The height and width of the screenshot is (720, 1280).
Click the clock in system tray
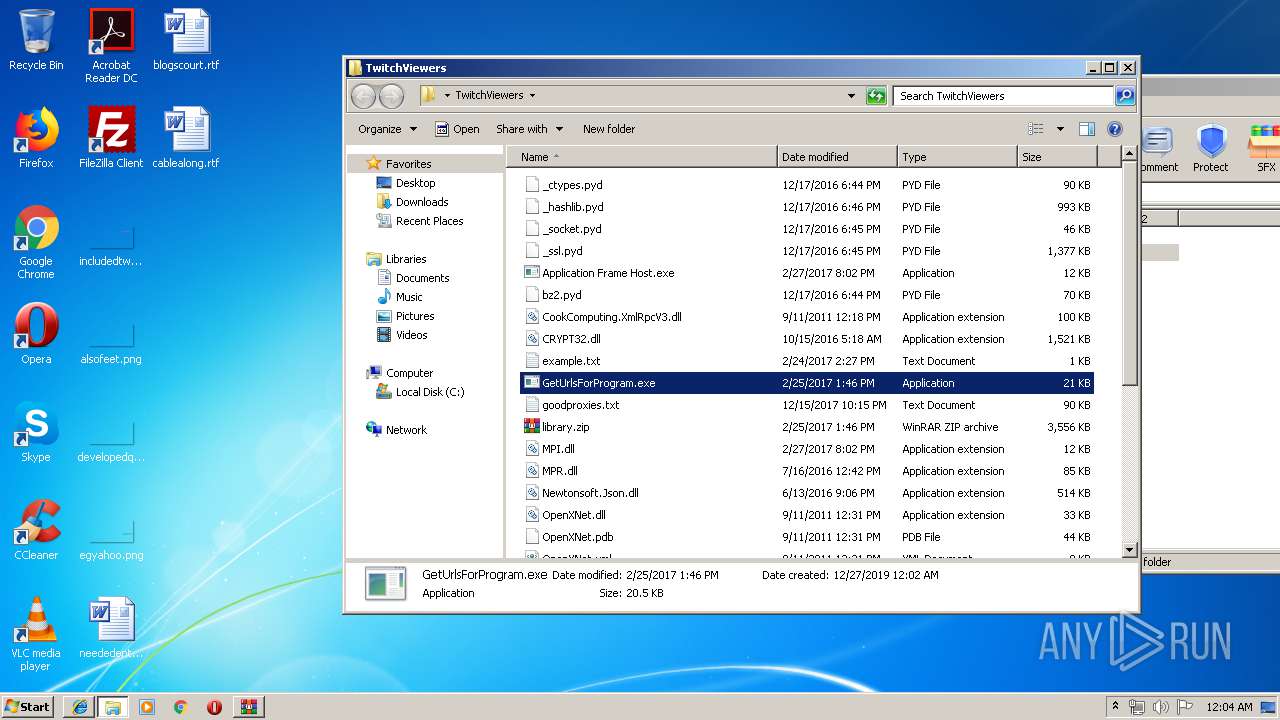[x=1229, y=707]
